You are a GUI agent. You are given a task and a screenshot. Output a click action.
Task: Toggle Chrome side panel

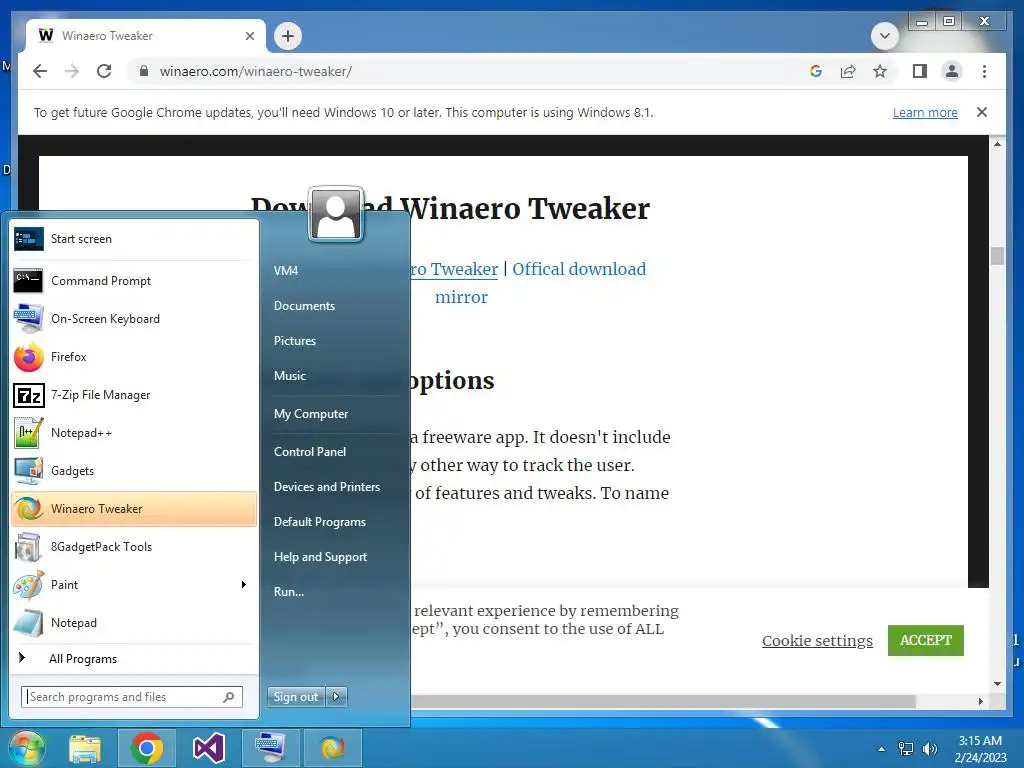pos(920,71)
